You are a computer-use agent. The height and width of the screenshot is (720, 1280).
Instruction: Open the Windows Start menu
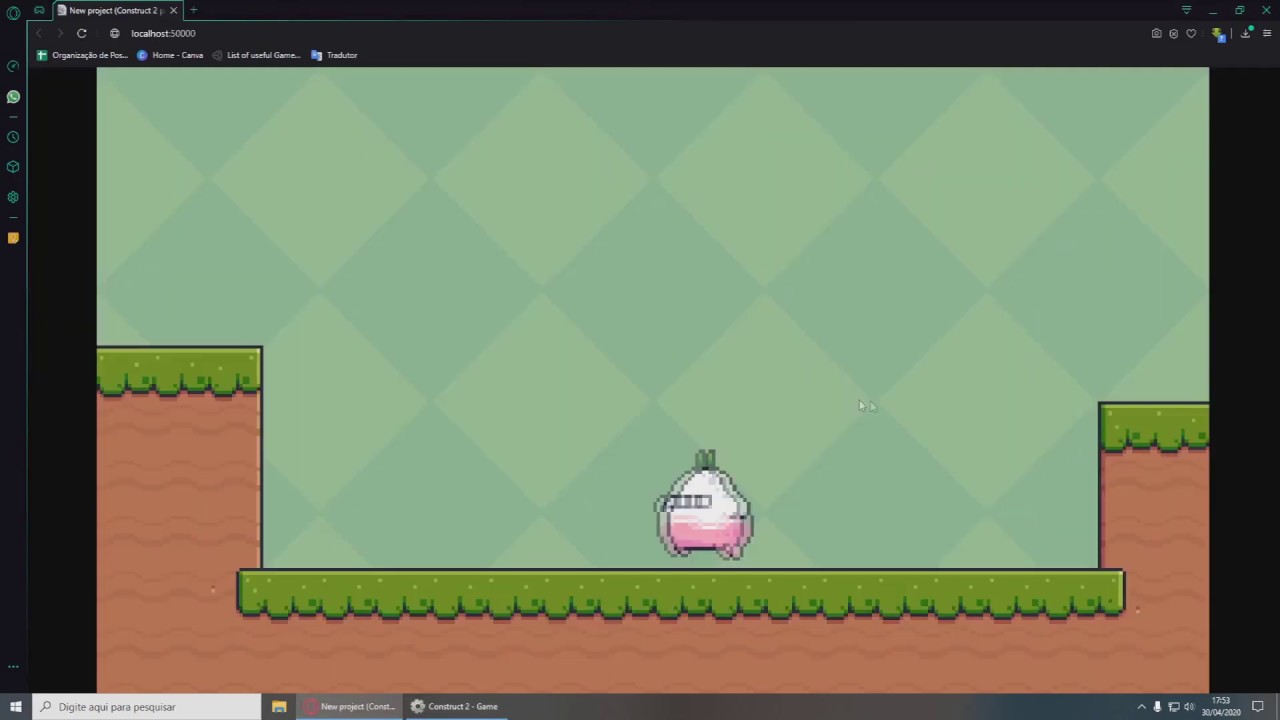click(x=16, y=706)
